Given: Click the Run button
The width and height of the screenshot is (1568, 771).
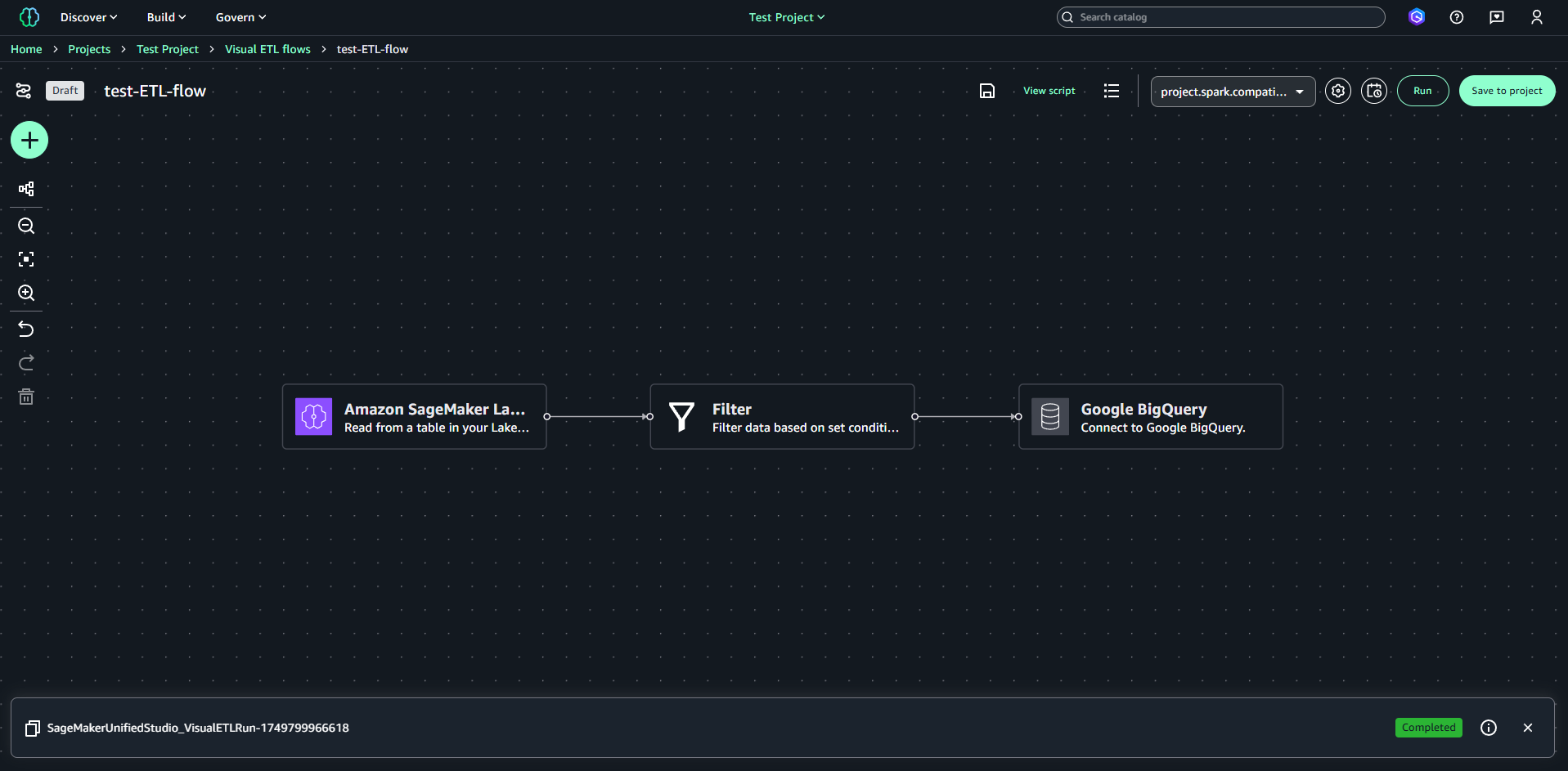Looking at the screenshot, I should tap(1422, 91).
